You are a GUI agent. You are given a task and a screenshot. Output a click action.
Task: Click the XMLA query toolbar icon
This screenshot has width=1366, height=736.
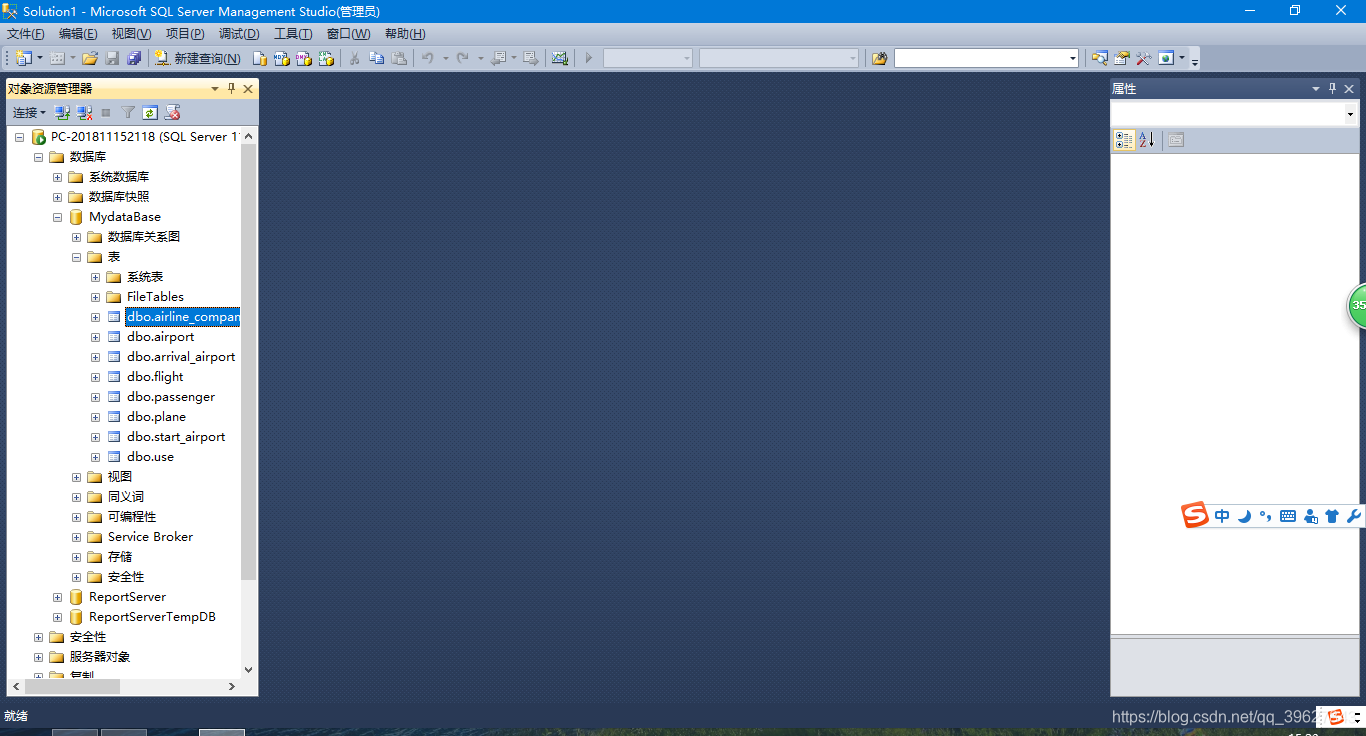326,58
